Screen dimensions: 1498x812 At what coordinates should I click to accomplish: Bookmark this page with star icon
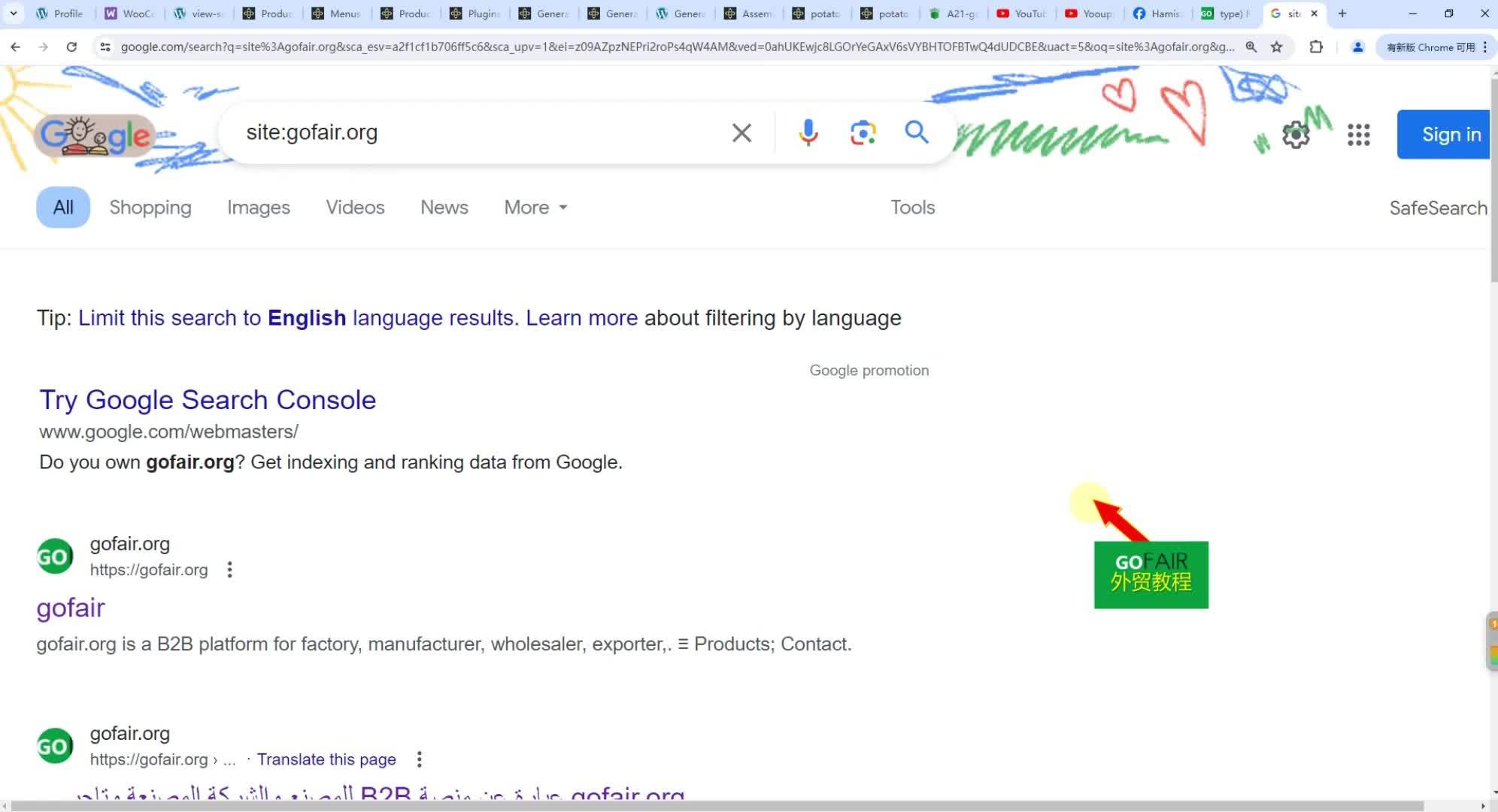click(1276, 47)
